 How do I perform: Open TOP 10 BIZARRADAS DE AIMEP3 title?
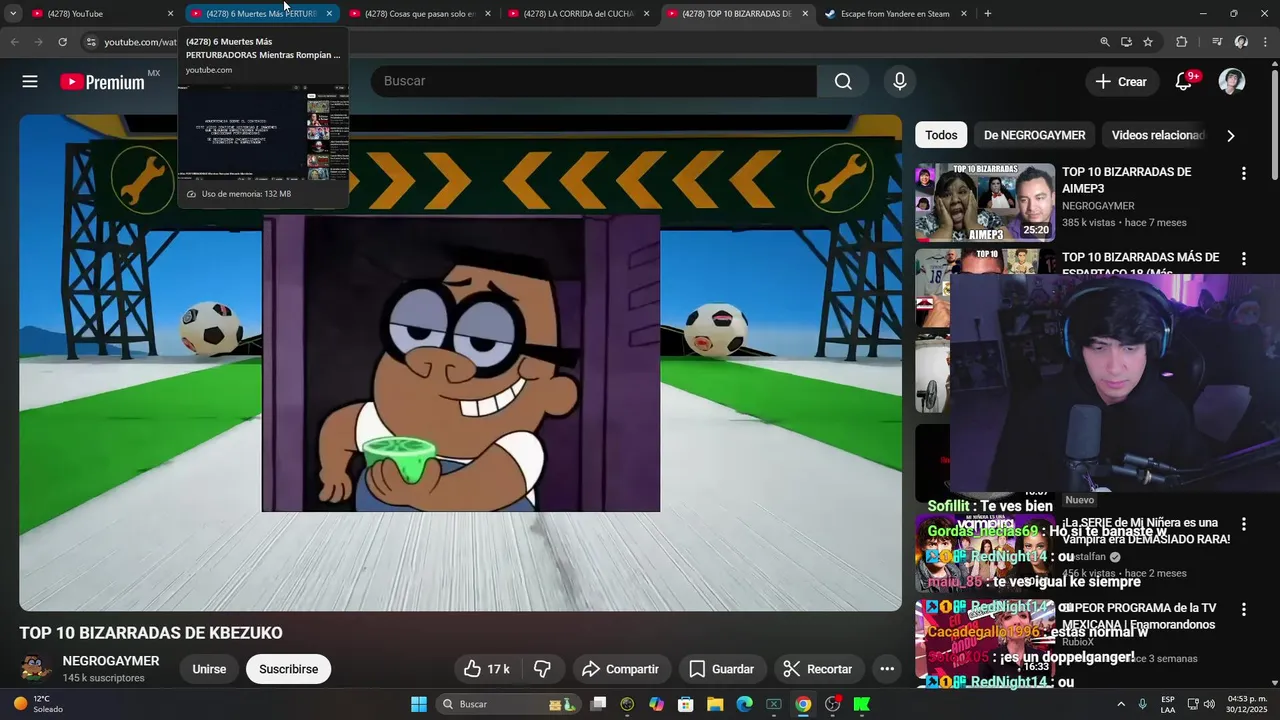[x=1126, y=180]
